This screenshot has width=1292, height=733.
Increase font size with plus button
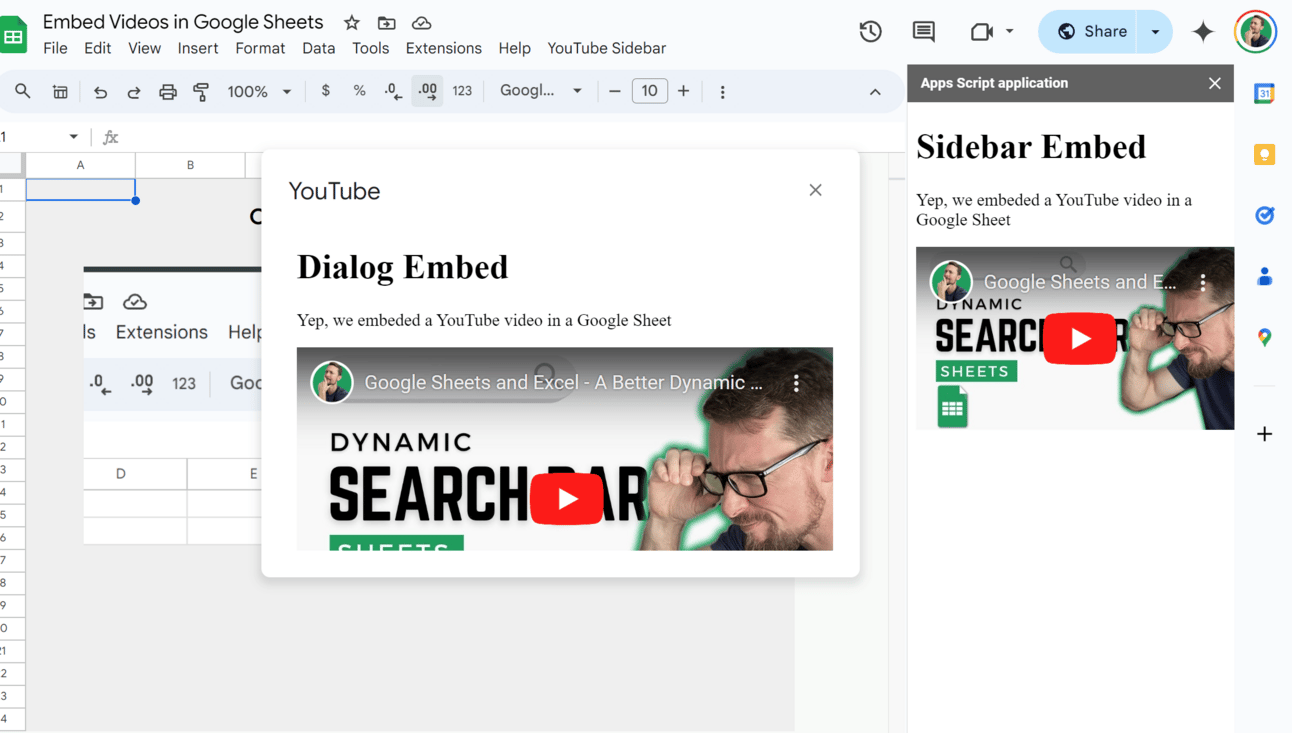[683, 91]
